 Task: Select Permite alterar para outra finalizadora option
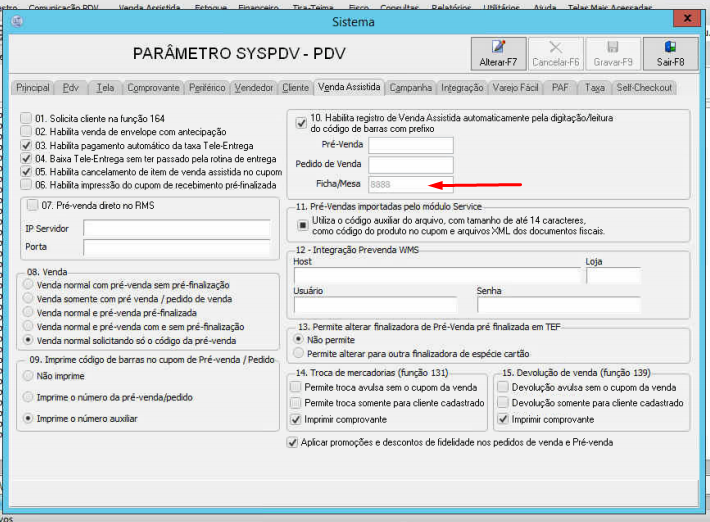click(x=299, y=353)
